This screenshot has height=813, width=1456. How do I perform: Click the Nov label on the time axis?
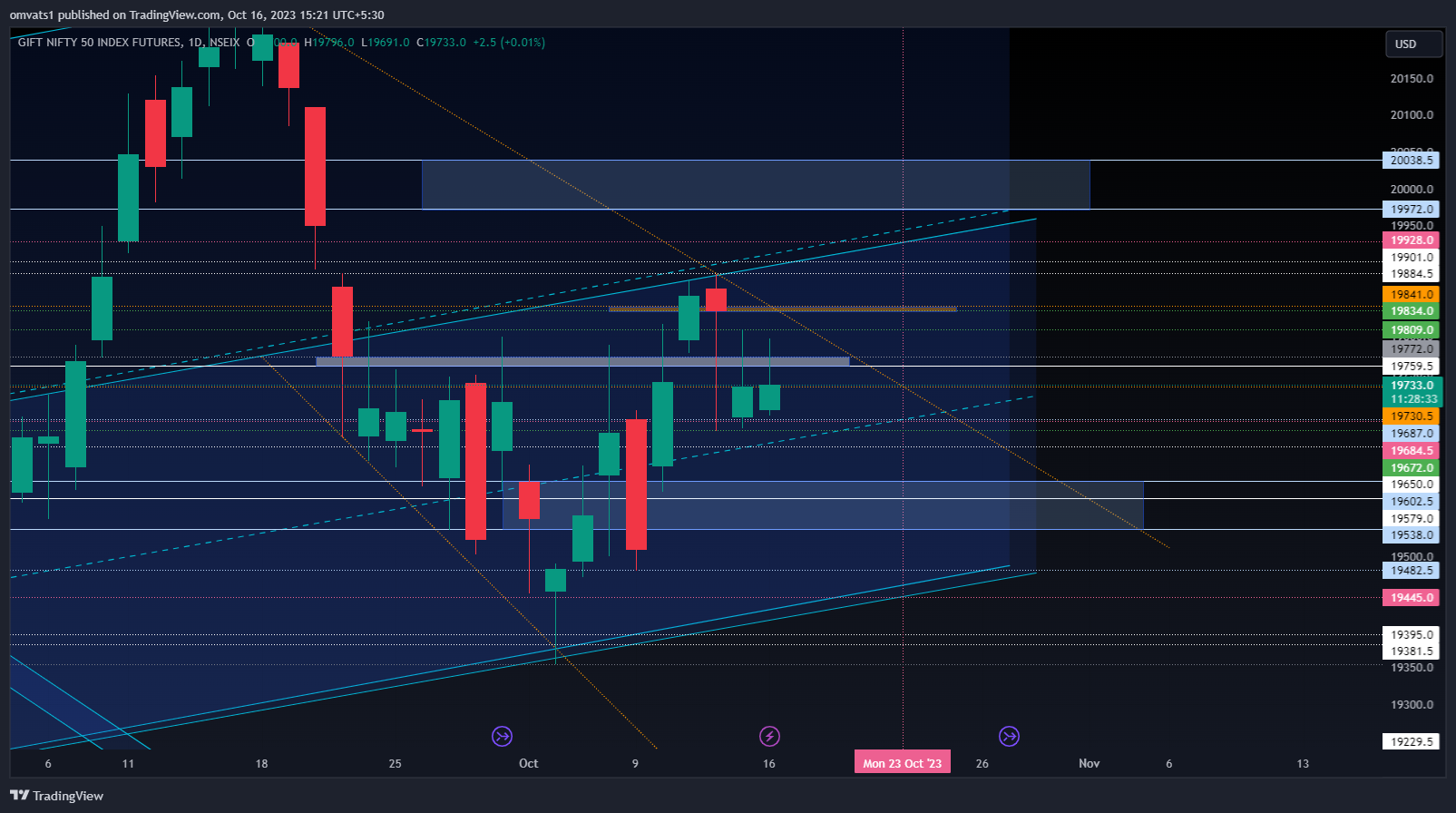tap(1089, 763)
